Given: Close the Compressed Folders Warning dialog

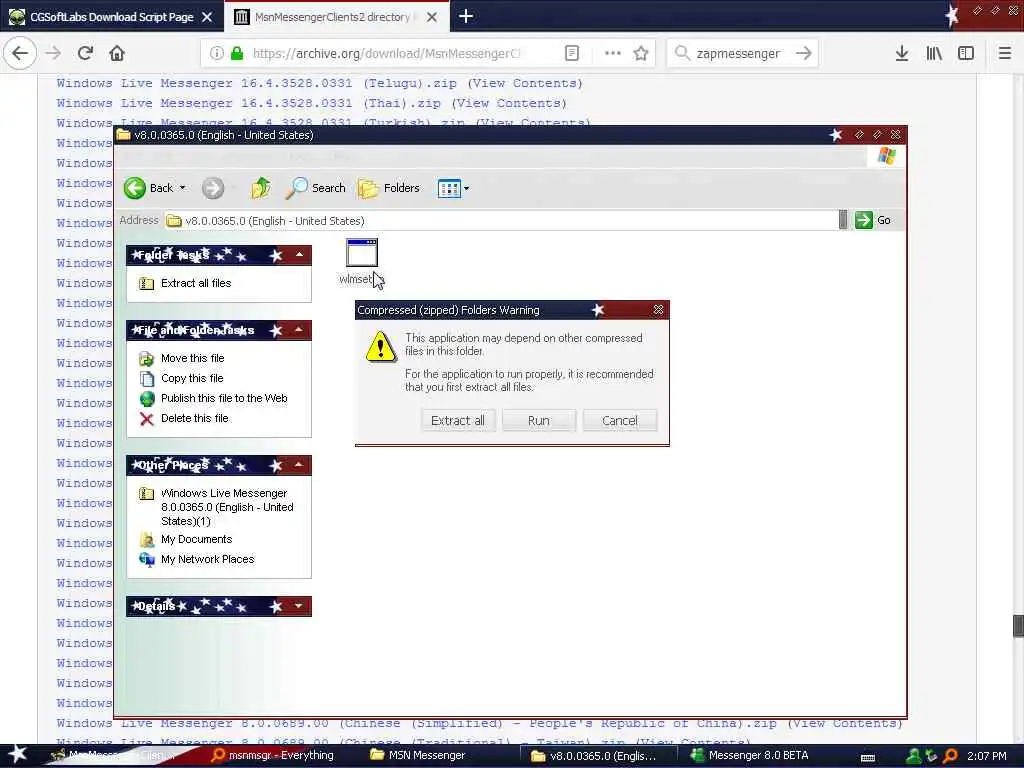Looking at the screenshot, I should coord(658,310).
